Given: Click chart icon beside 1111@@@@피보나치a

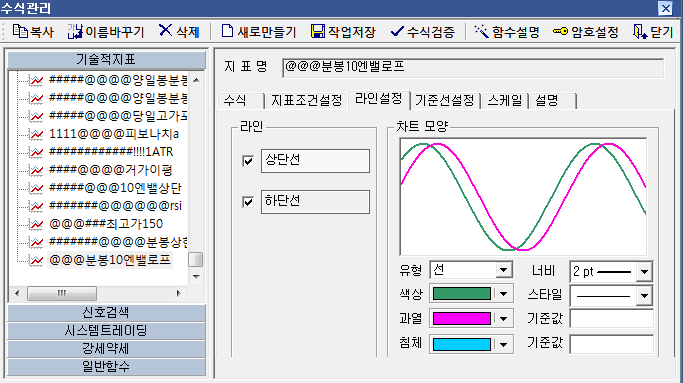Looking at the screenshot, I should click(36, 134).
